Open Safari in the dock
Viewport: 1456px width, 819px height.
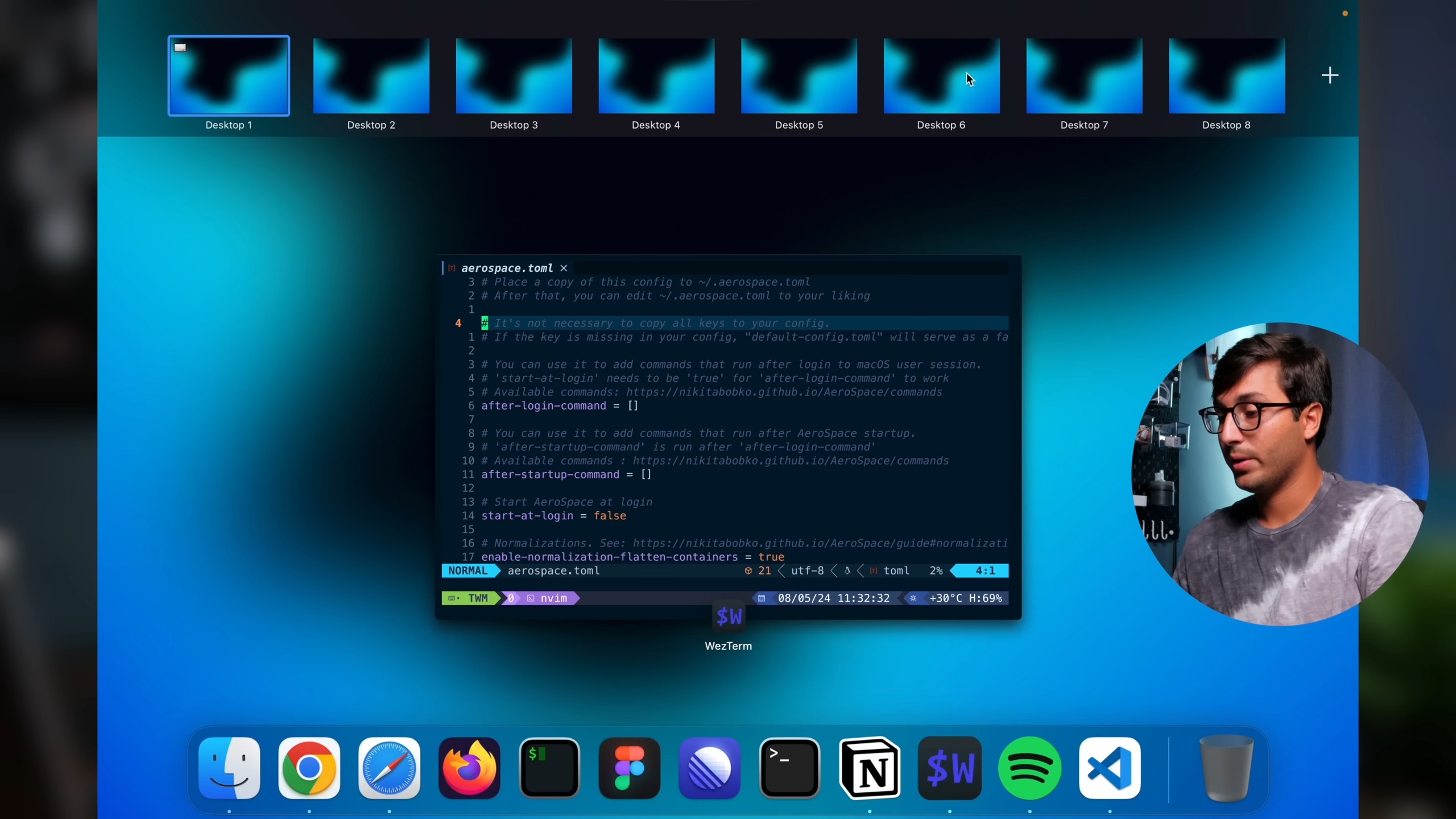pos(390,768)
